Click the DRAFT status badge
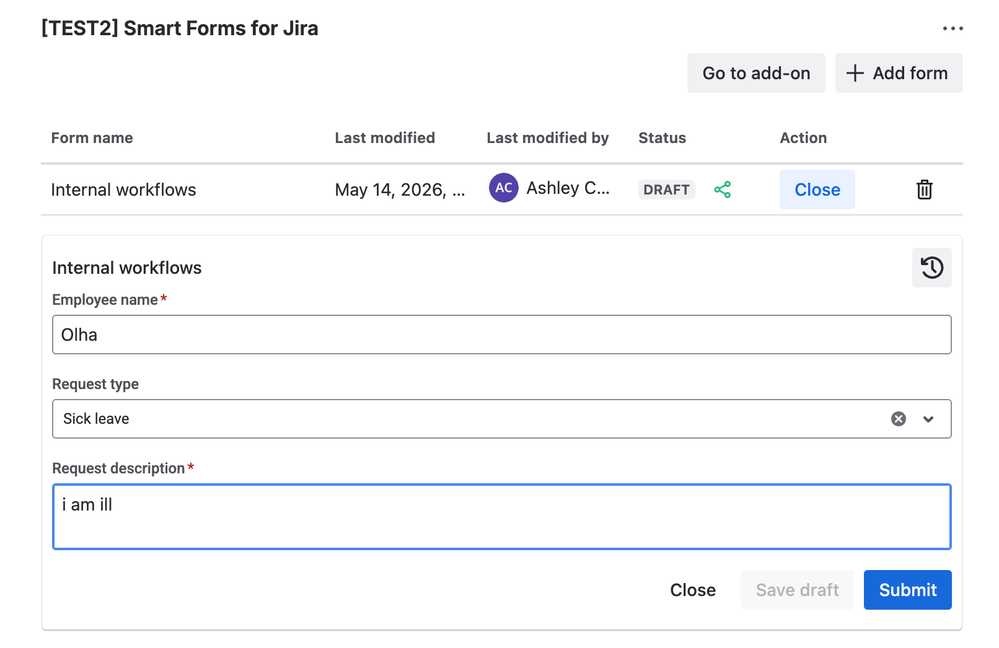The image size is (999, 648). pyautogui.click(x=666, y=189)
